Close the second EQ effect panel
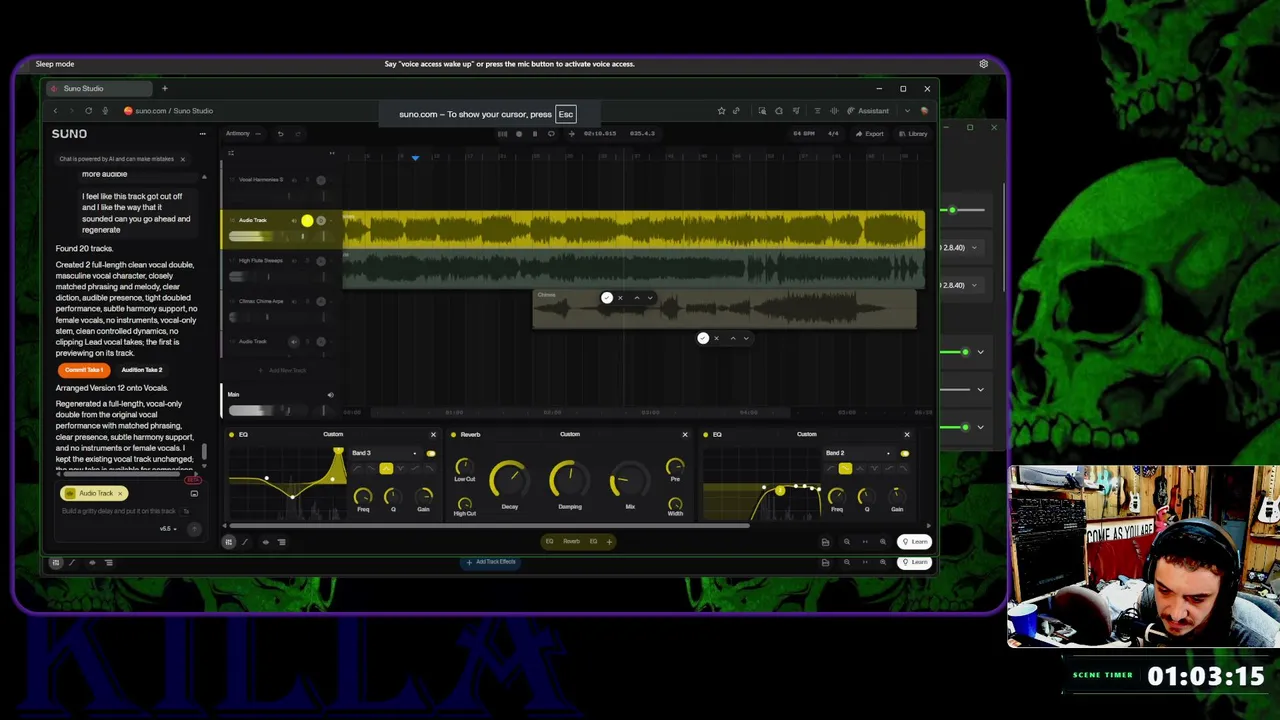 [907, 435]
